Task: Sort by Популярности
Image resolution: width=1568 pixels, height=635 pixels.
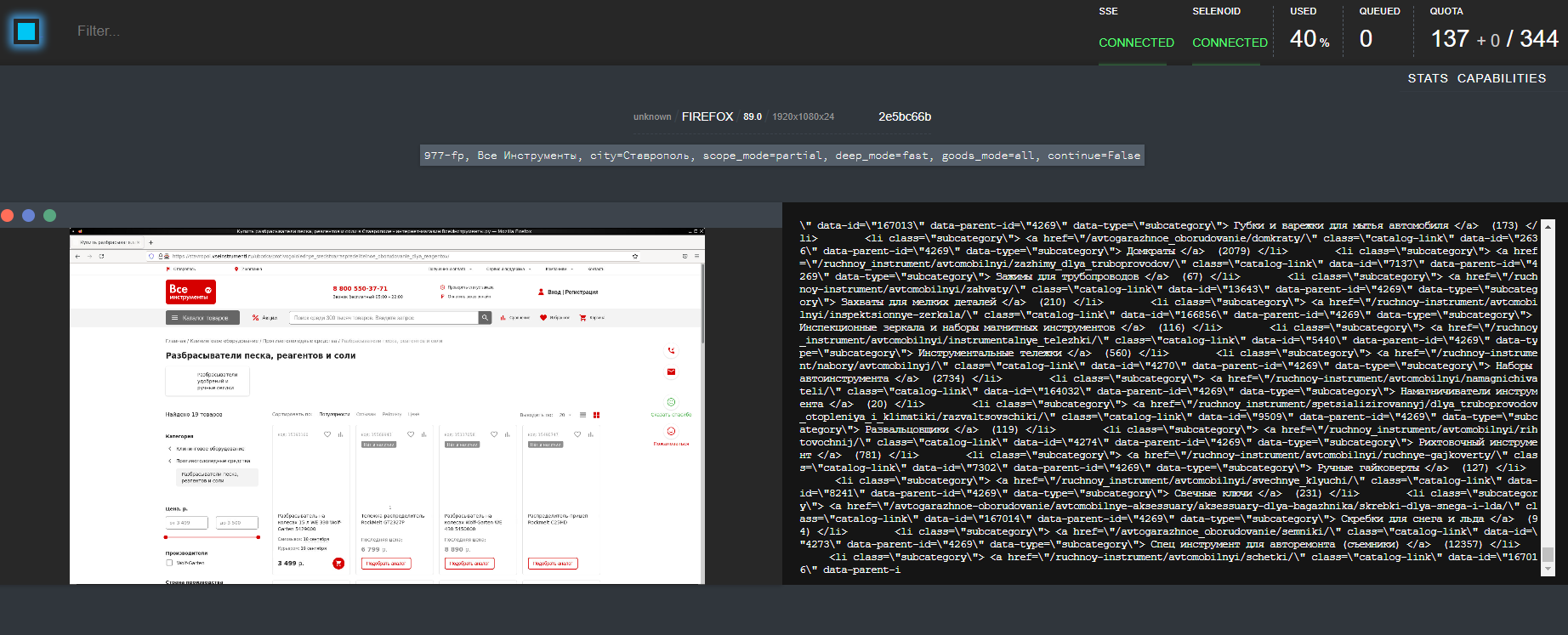Action: point(334,414)
